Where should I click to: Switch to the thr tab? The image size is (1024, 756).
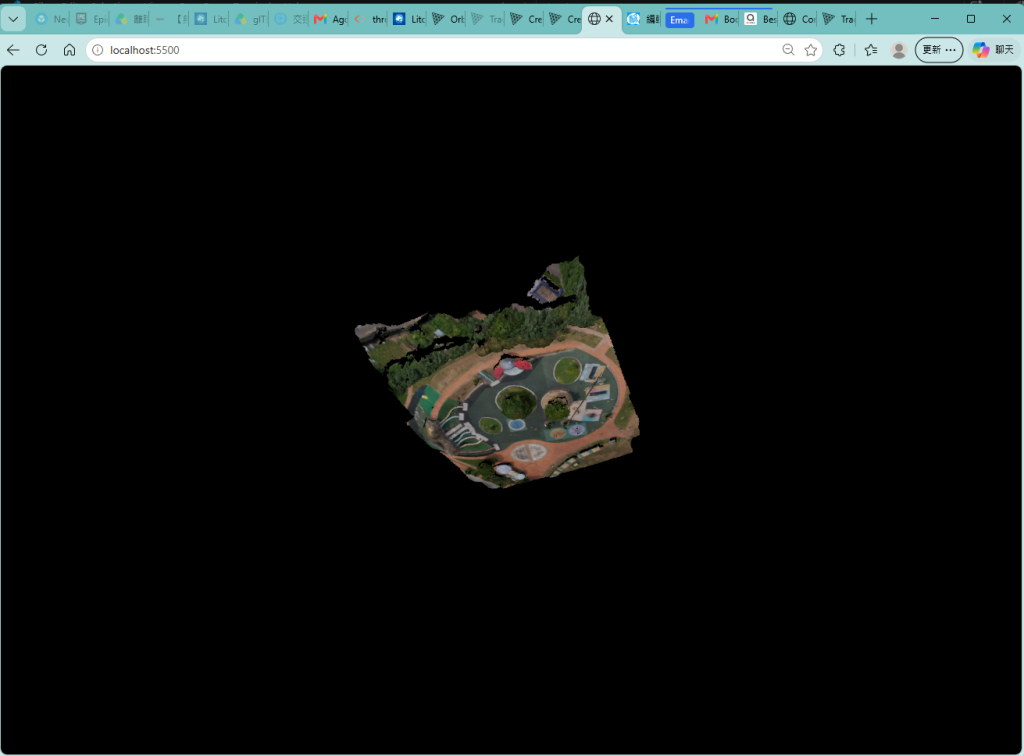point(370,19)
